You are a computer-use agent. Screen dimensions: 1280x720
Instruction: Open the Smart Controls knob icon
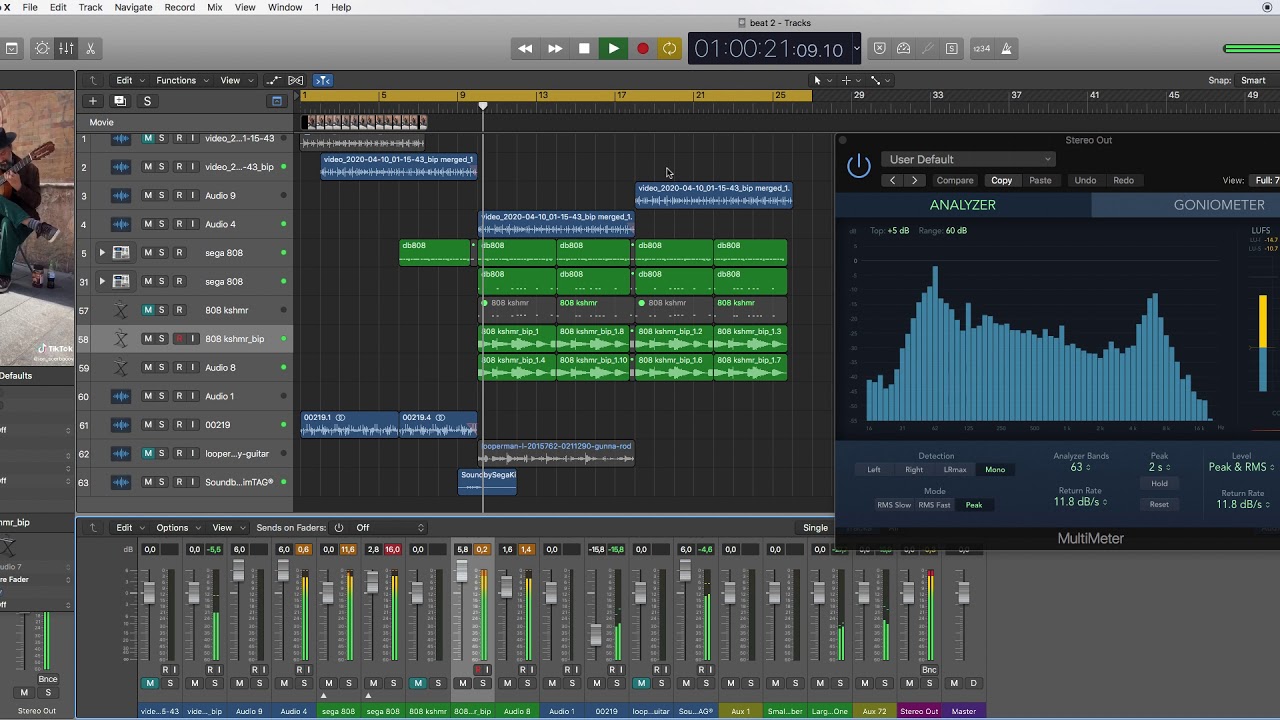(42, 48)
